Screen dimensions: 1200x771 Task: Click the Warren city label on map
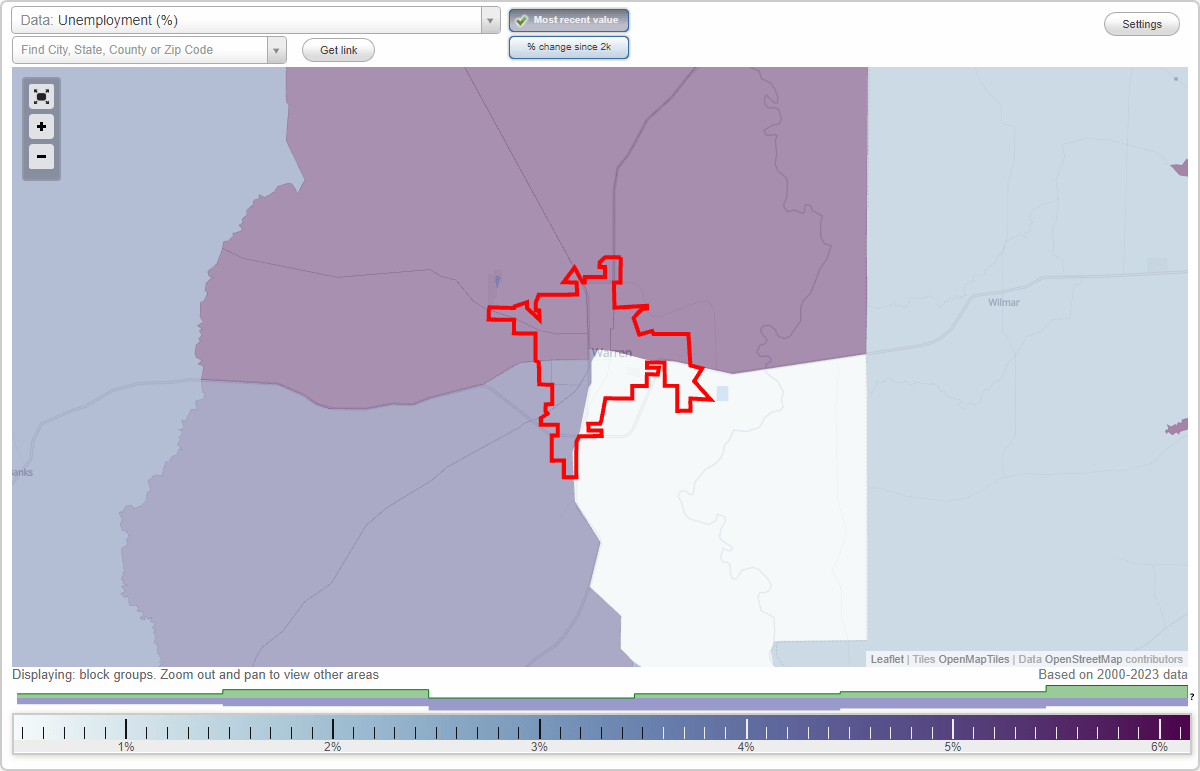coord(612,353)
